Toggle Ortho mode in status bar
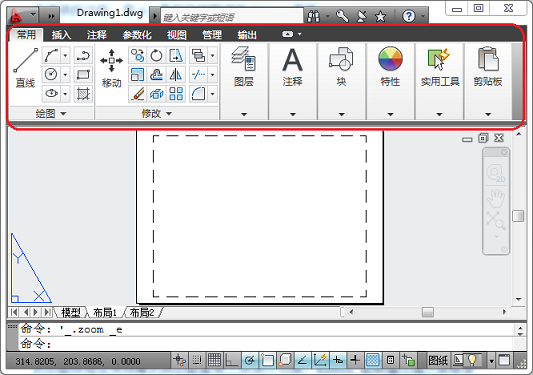The image size is (533, 375). point(232,360)
